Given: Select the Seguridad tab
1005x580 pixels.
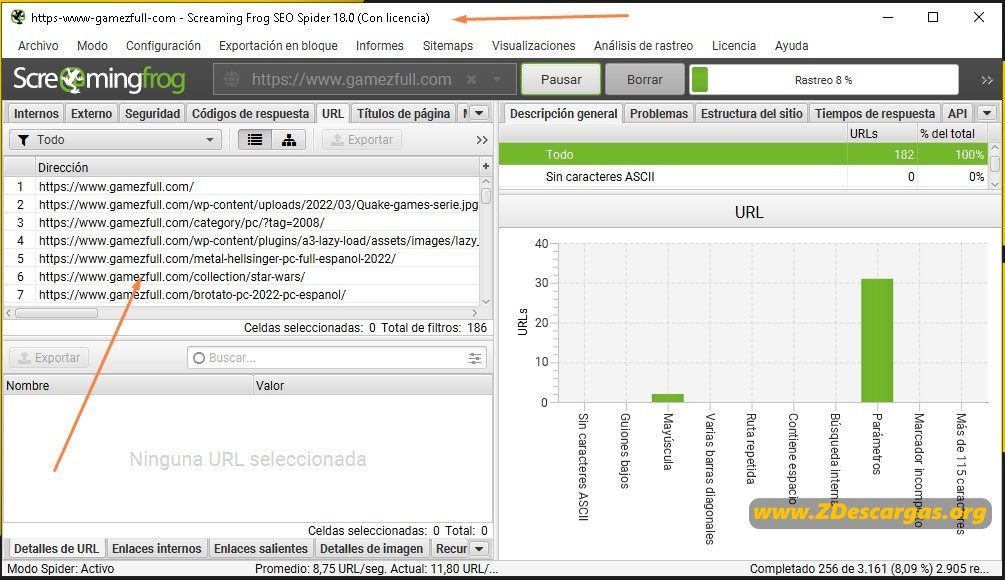Looking at the screenshot, I should coord(152,113).
